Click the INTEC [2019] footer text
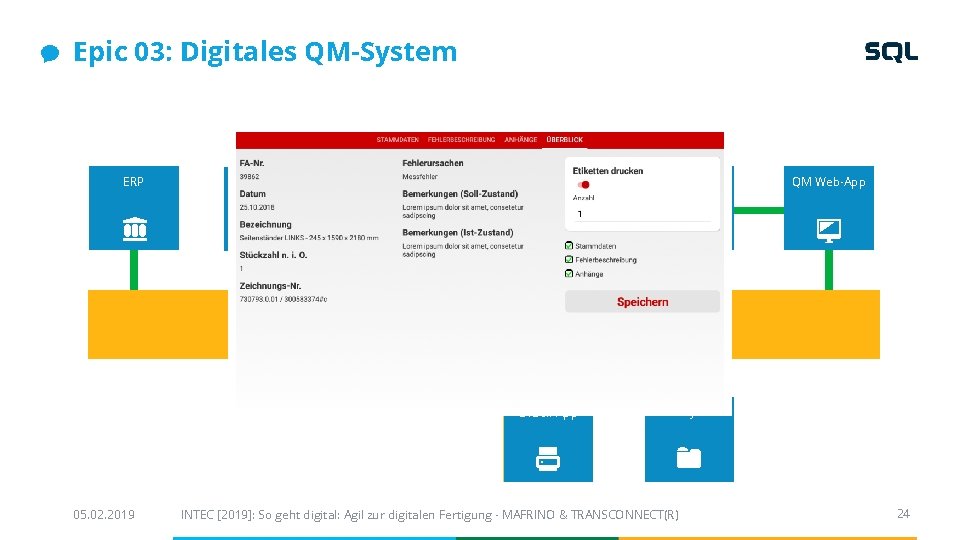 [x=429, y=515]
